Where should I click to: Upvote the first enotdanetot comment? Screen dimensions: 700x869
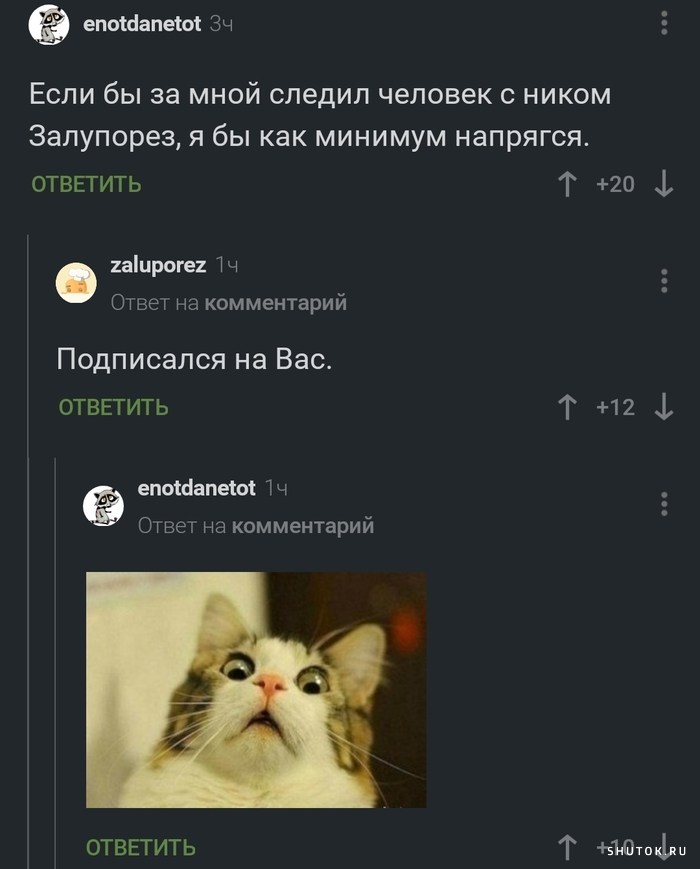coord(566,184)
